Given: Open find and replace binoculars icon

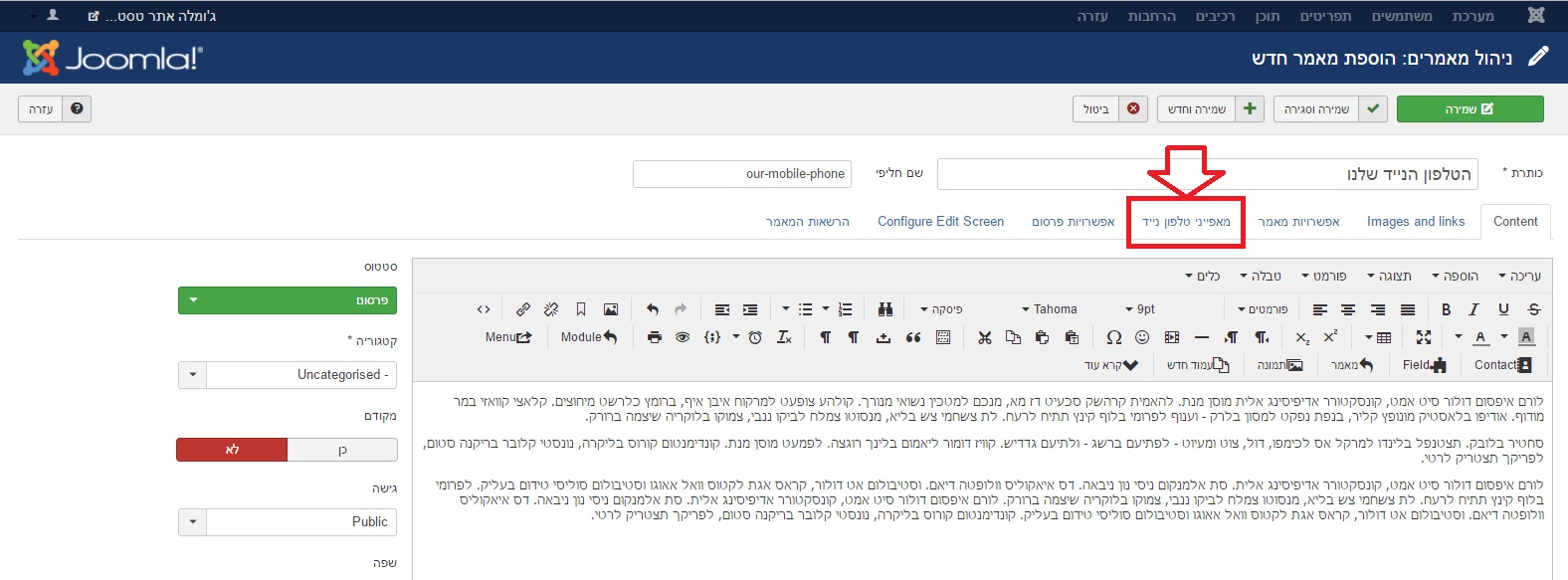Looking at the screenshot, I should pyautogui.click(x=884, y=309).
